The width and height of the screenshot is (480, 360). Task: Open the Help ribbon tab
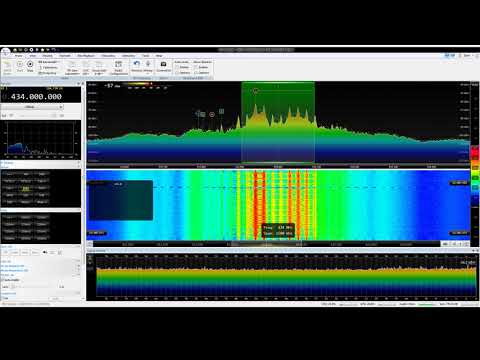pos(159,56)
